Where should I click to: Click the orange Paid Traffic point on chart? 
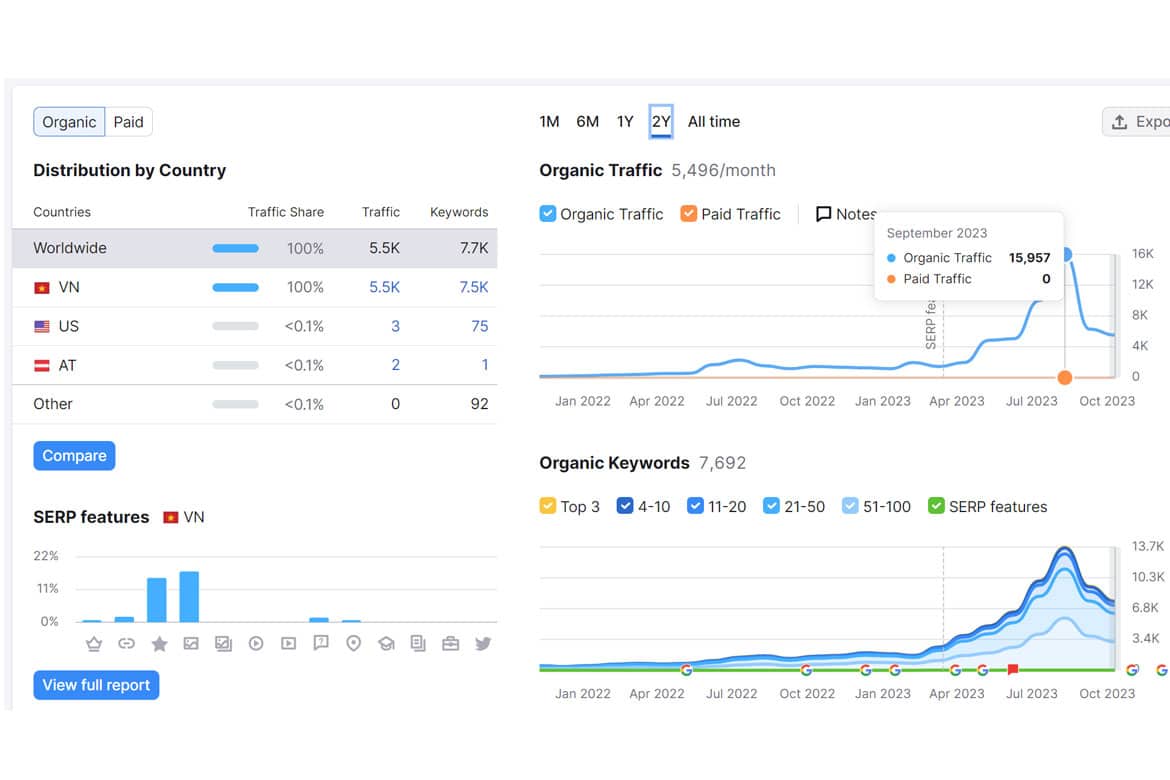[1065, 377]
